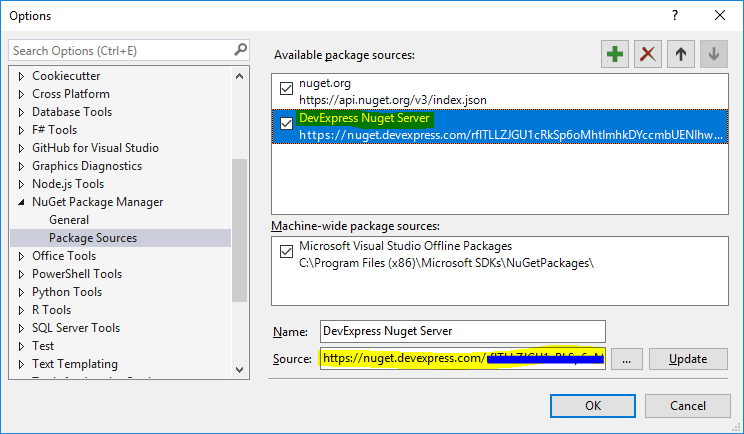The image size is (744, 434).
Task: Select the Office Tools category label
Action: 64,256
